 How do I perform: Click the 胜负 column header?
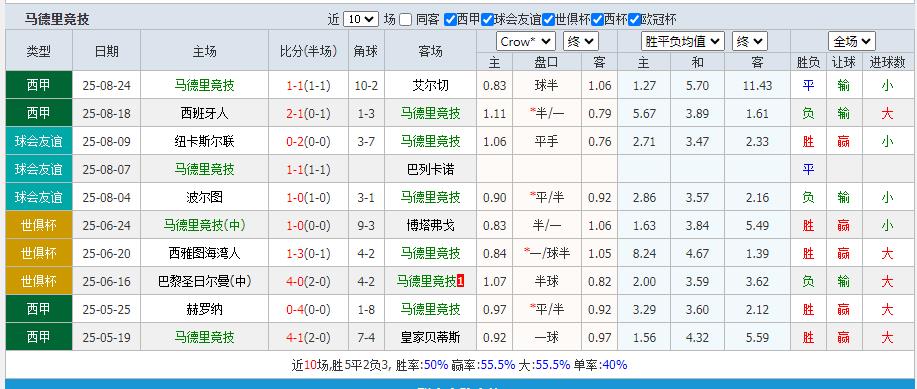pos(808,62)
